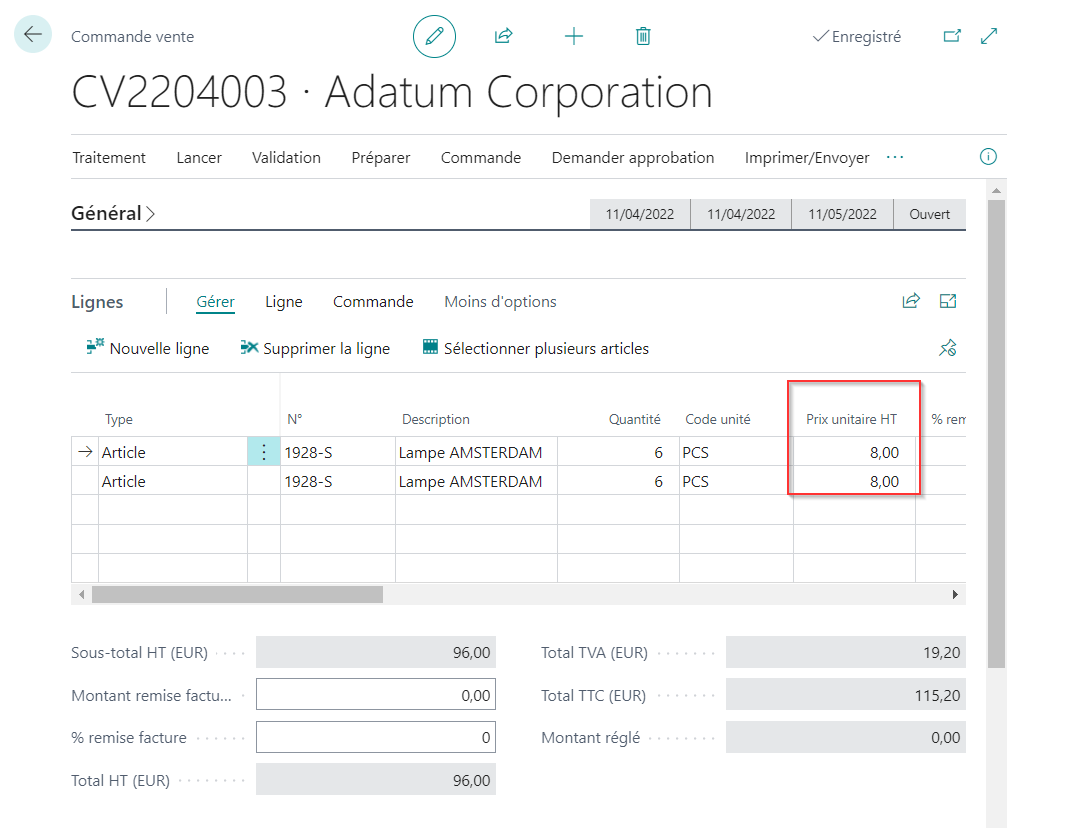Click the N° column header
The width and height of the screenshot is (1082, 828).
[295, 419]
